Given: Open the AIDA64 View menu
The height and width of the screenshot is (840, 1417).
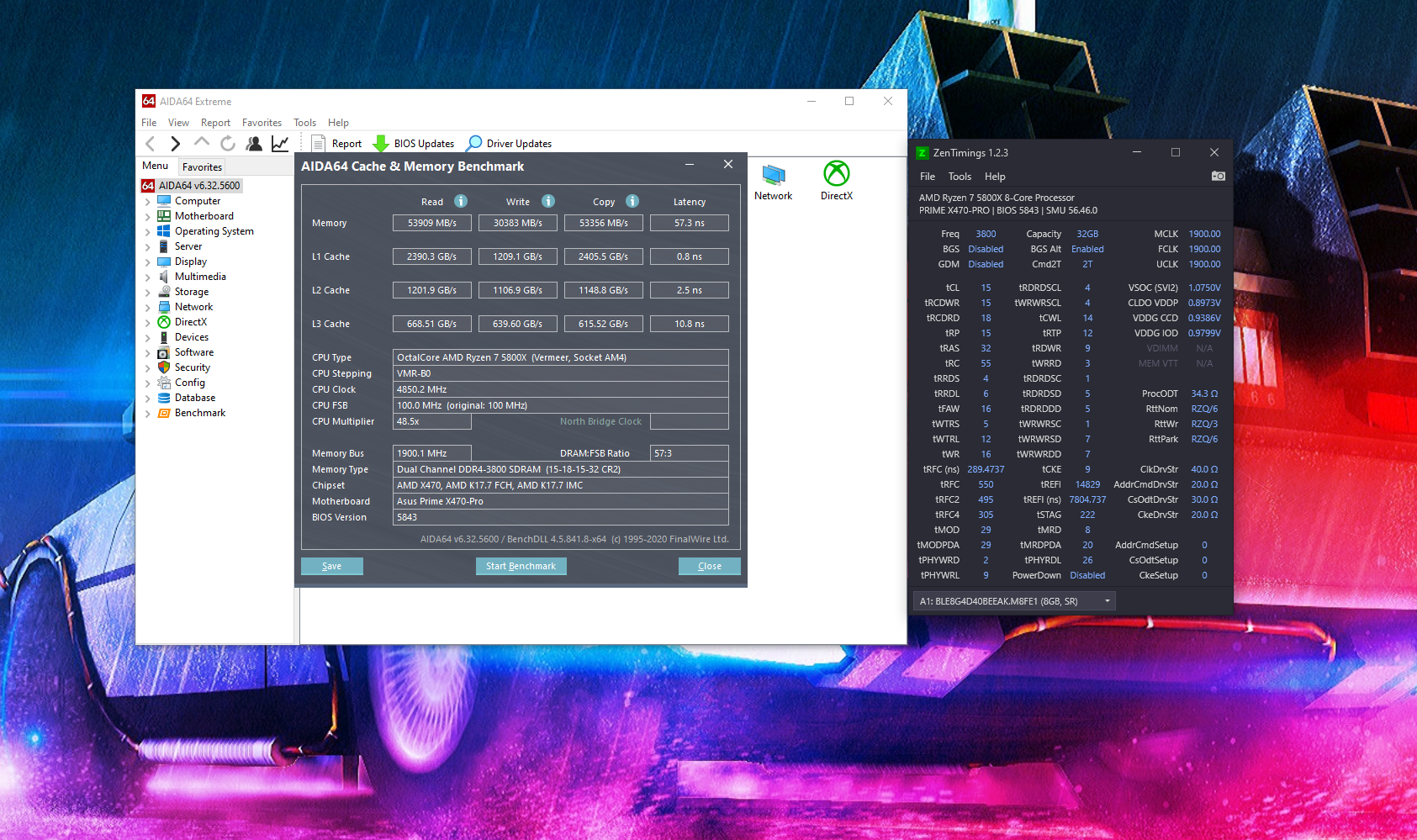Looking at the screenshot, I should tap(178, 123).
